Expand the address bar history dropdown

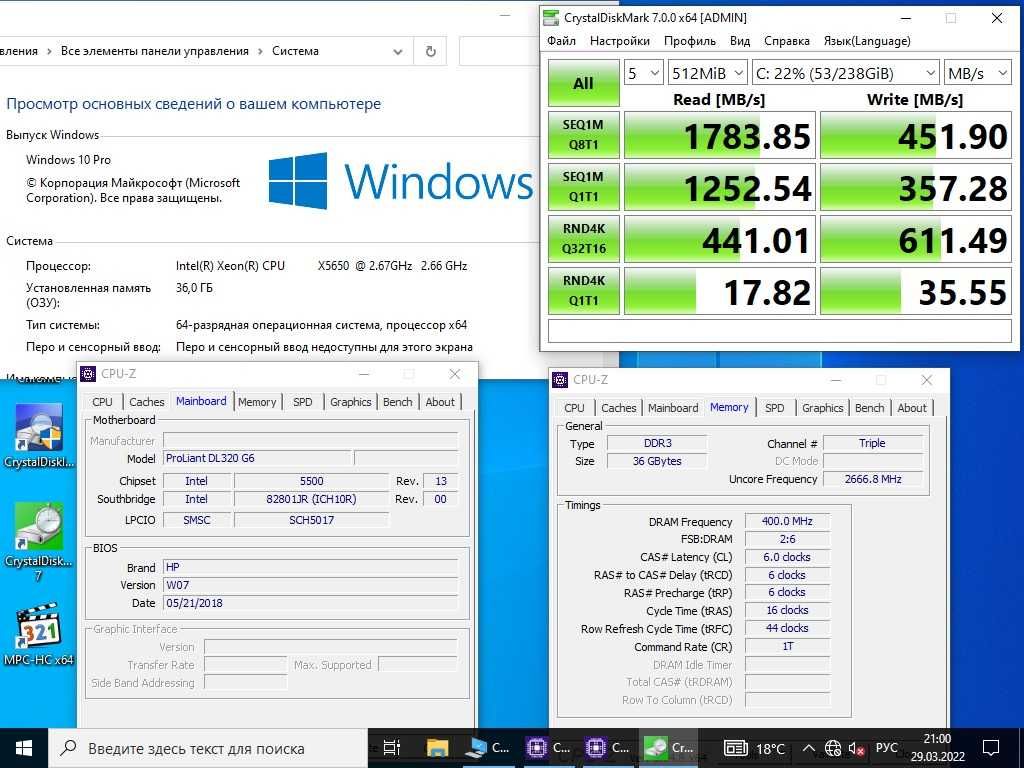click(398, 52)
